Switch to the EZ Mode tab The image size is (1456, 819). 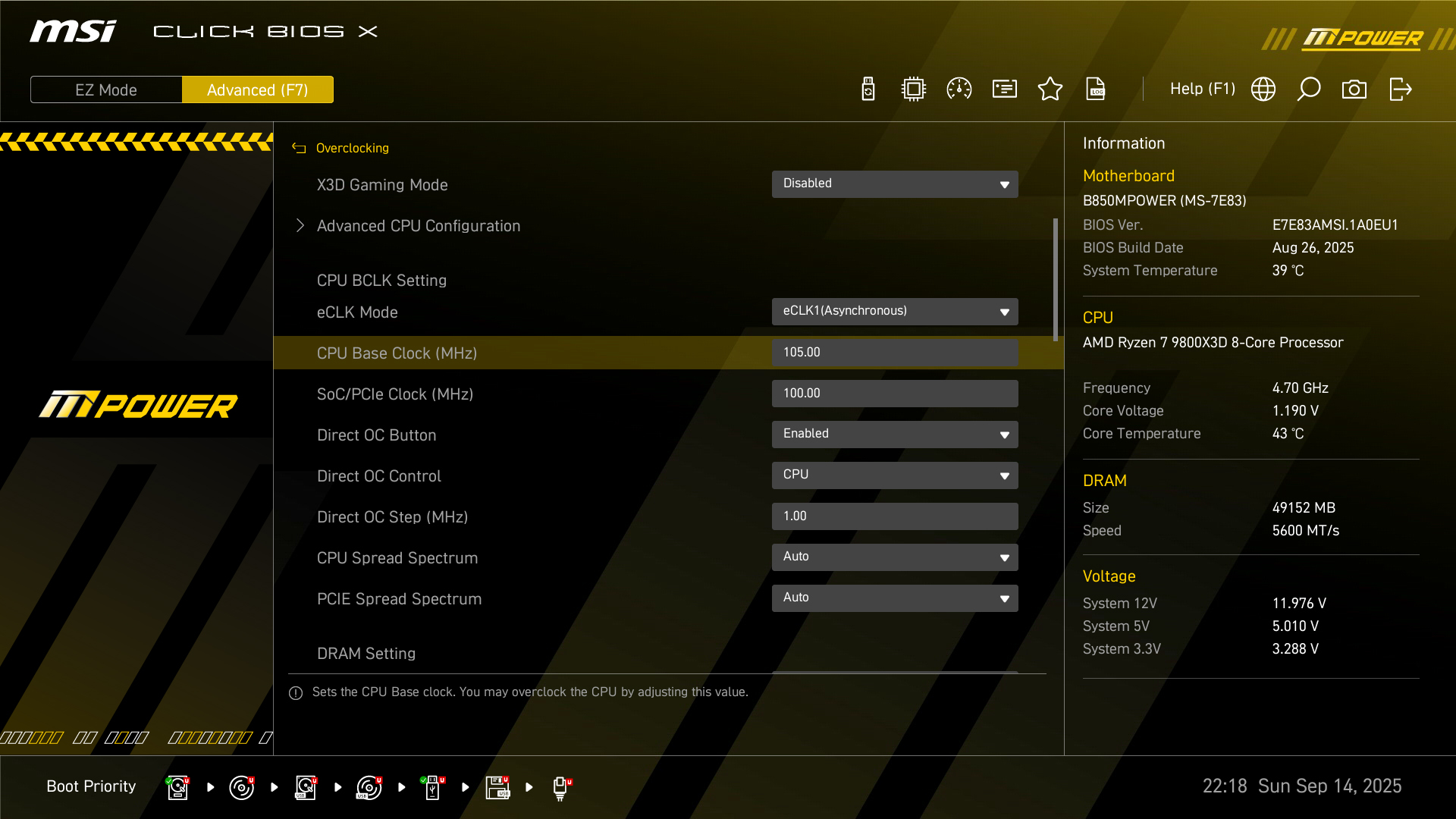(x=106, y=90)
